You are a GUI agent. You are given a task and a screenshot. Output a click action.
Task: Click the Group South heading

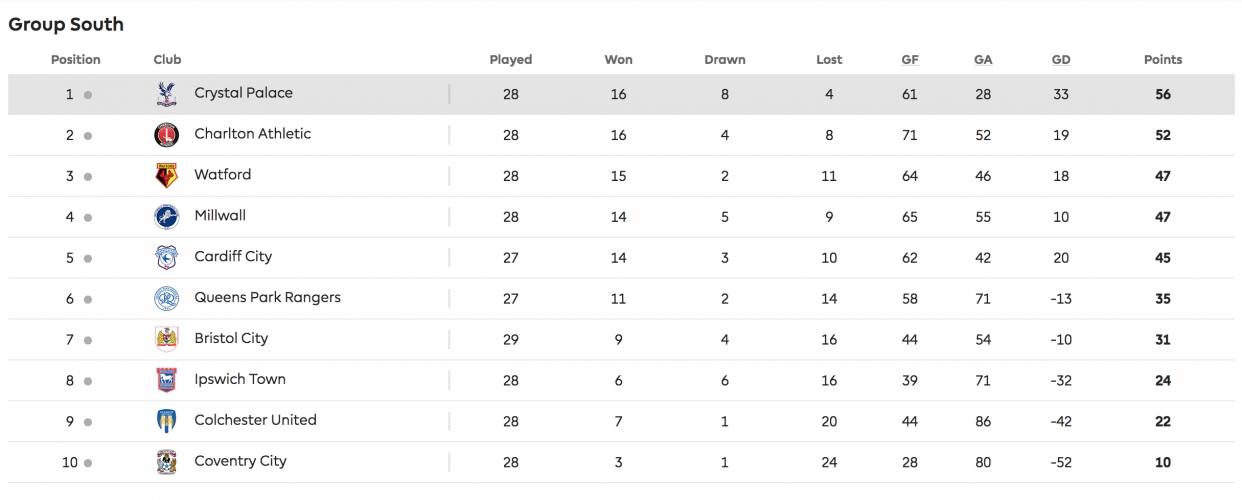66,24
